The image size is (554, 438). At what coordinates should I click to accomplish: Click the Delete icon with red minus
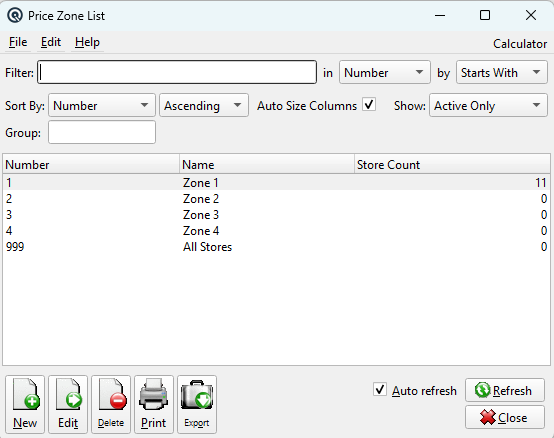coord(111,404)
